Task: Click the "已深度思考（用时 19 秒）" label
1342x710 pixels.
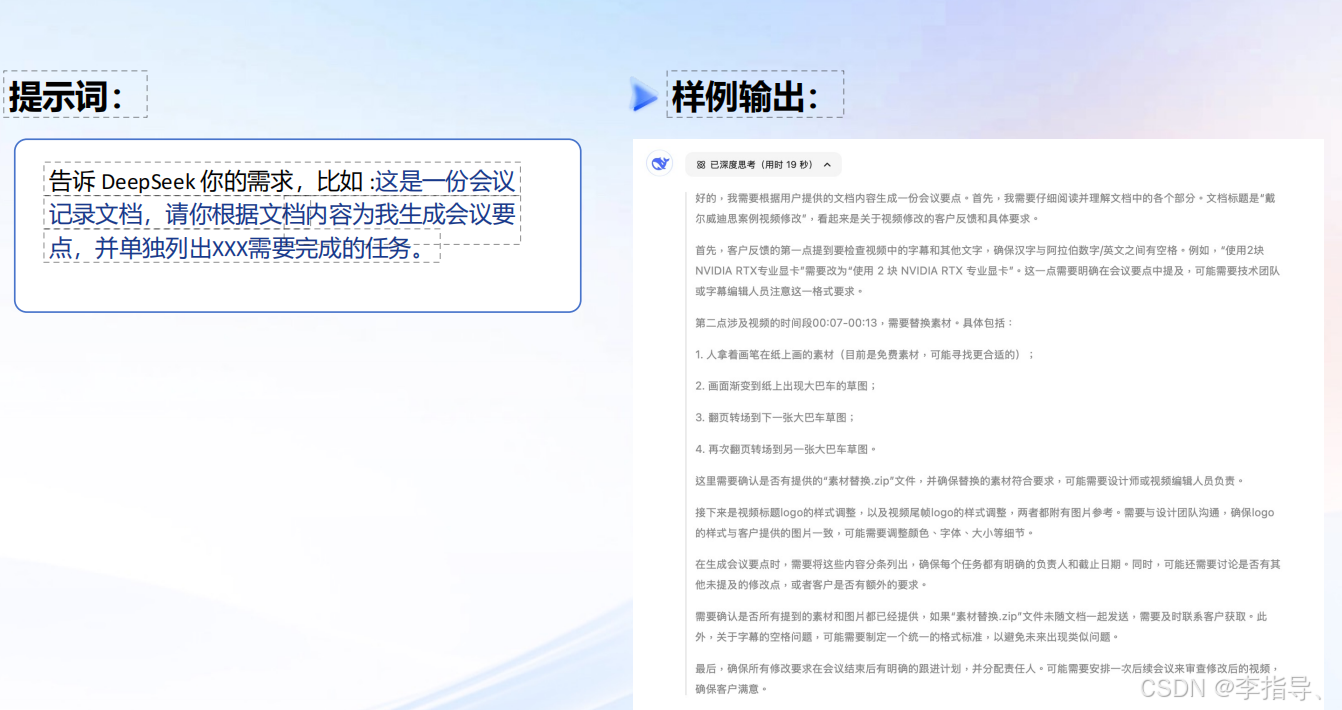Action: 761,164
